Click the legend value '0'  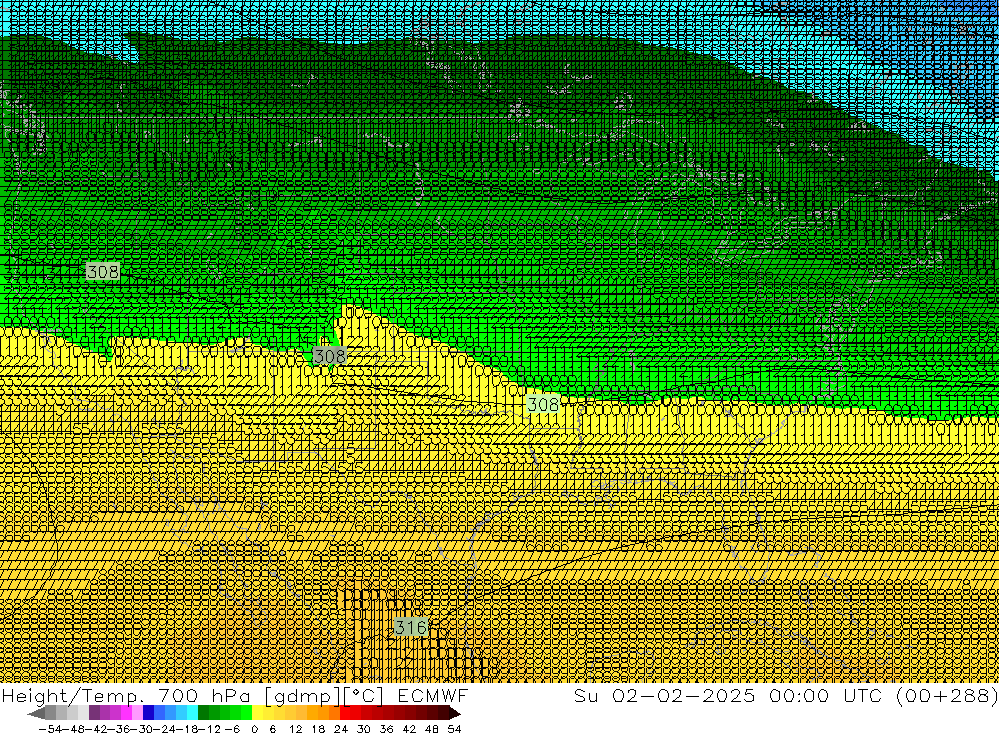click(x=254, y=729)
